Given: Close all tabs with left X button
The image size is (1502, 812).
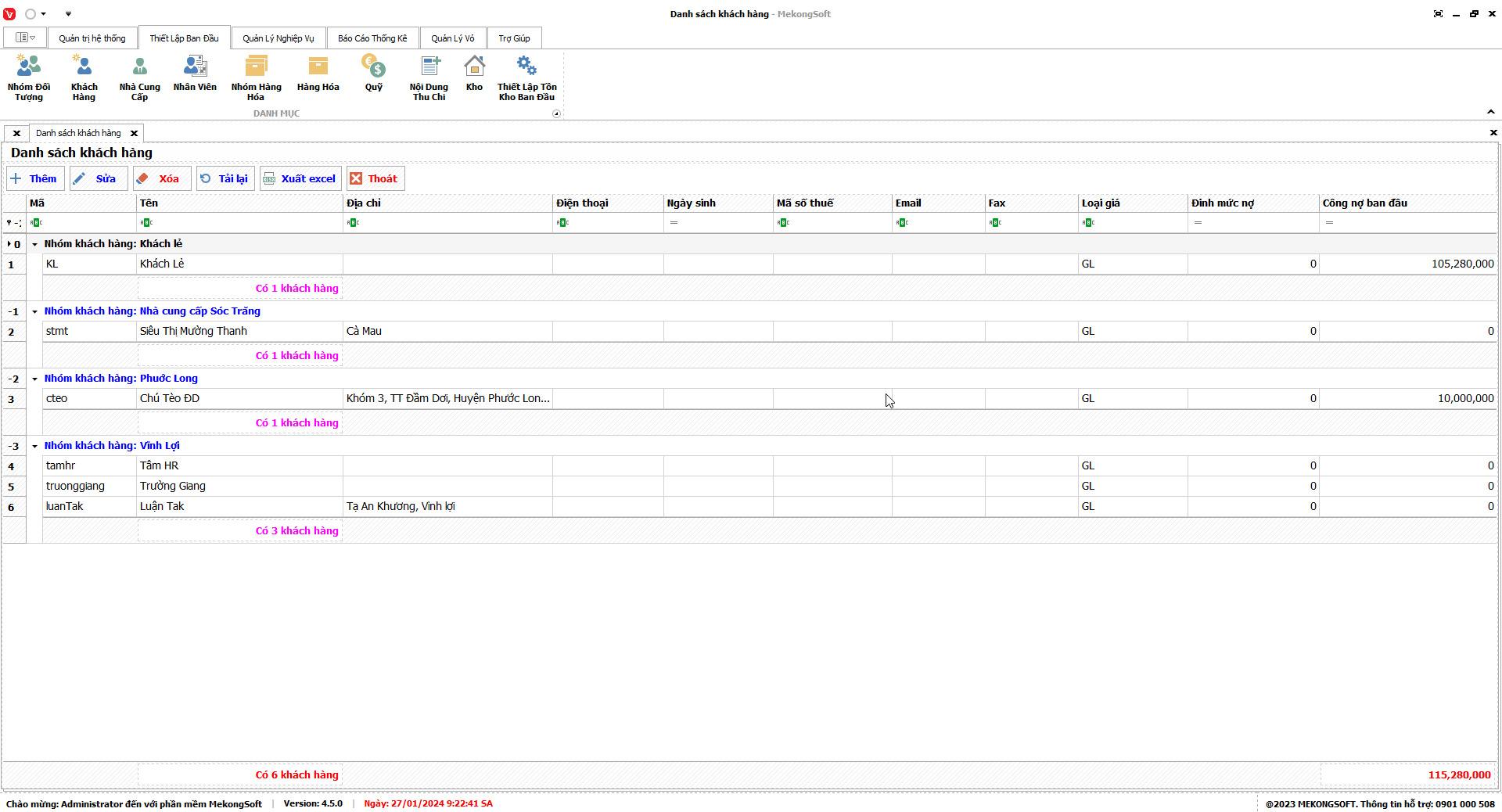Looking at the screenshot, I should click(x=16, y=133).
